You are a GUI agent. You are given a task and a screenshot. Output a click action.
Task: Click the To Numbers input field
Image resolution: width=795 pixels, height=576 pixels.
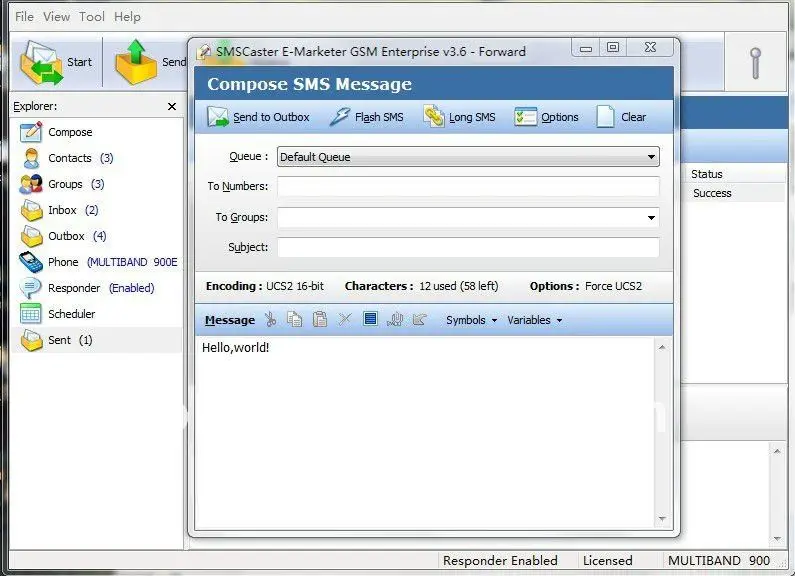click(468, 187)
